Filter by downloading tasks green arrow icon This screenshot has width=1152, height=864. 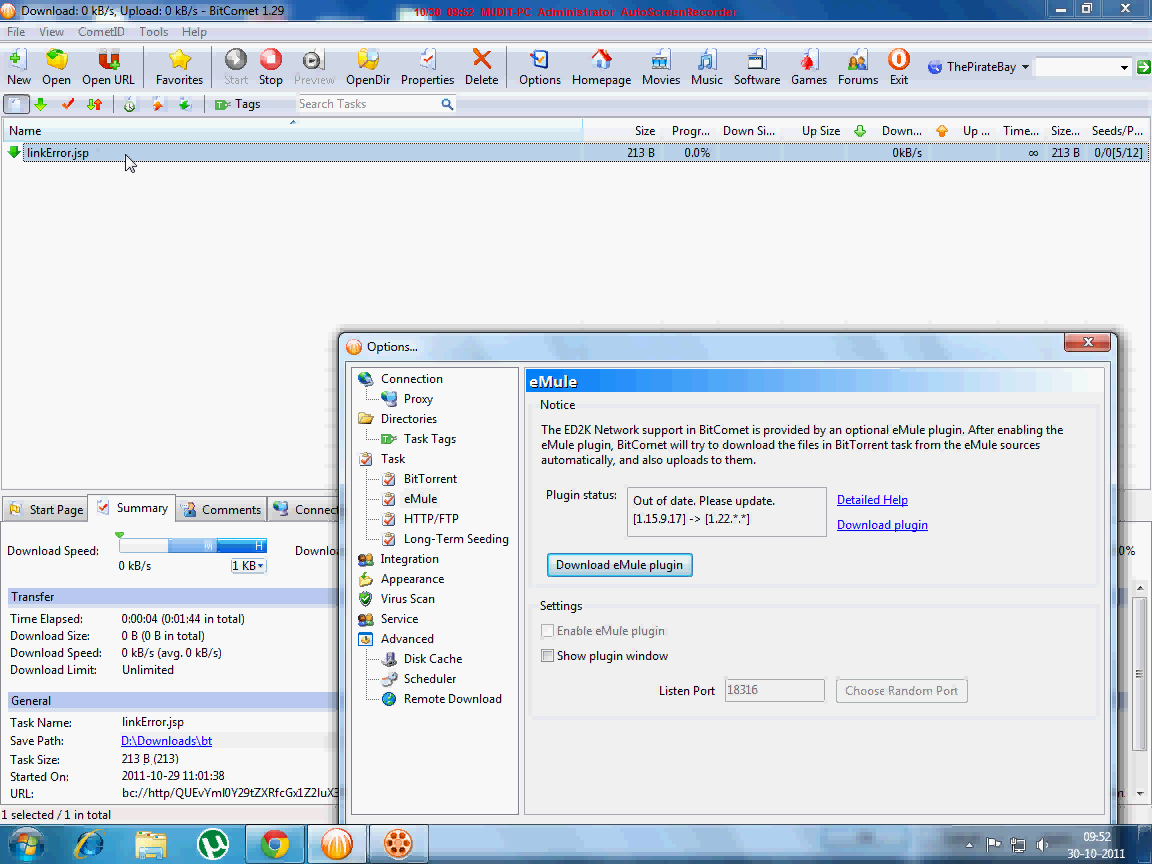tap(40, 104)
